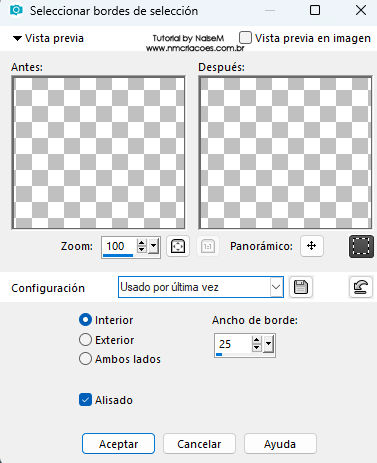Choose the Exterior radio option
This screenshot has height=463, width=377.
85,340
